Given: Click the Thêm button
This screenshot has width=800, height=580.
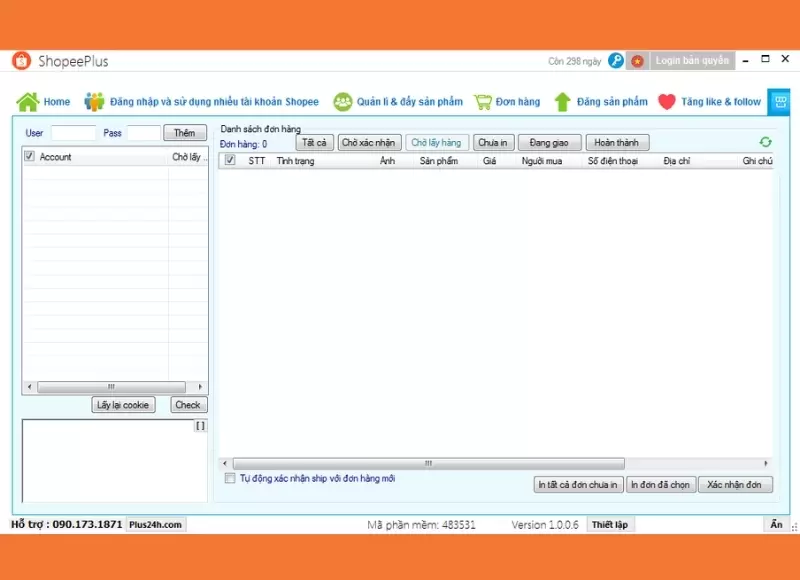Looking at the screenshot, I should point(185,133).
